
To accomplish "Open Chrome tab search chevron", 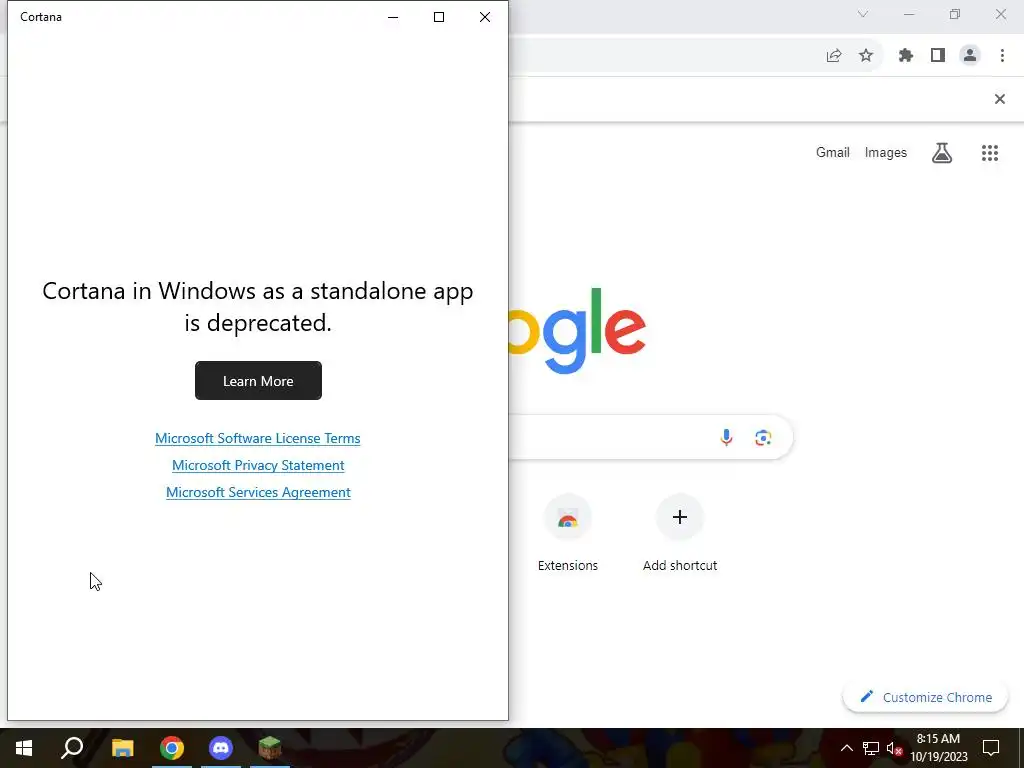I will click(863, 14).
